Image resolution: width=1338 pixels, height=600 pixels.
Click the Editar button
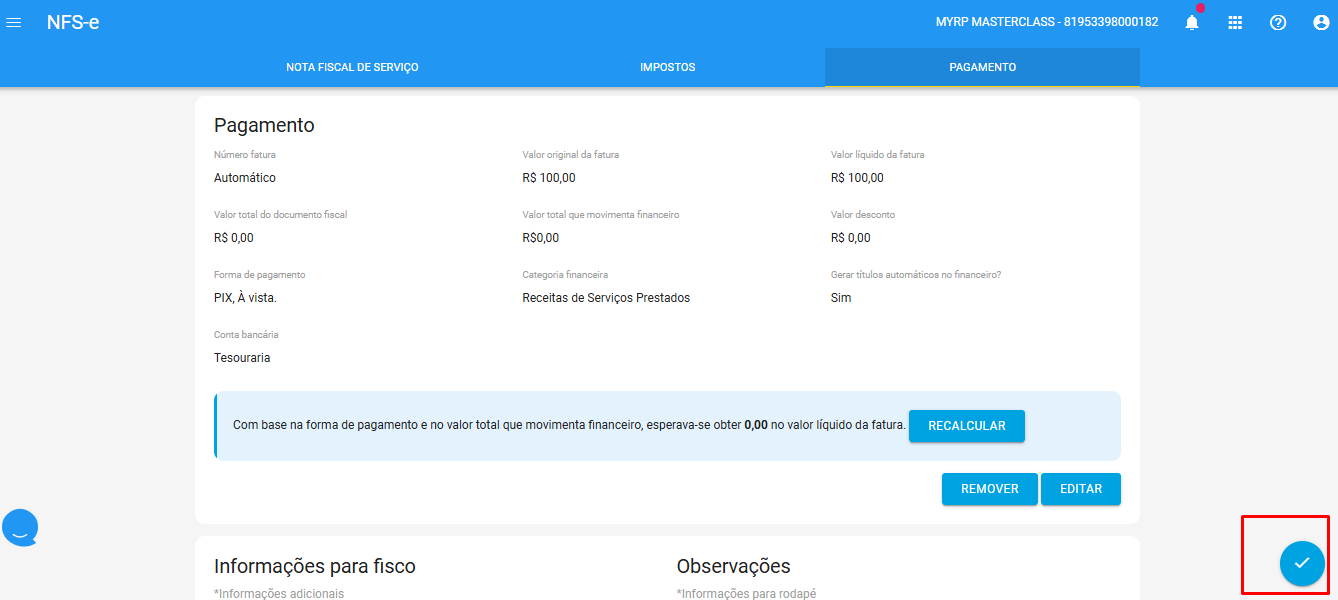[x=1081, y=489]
